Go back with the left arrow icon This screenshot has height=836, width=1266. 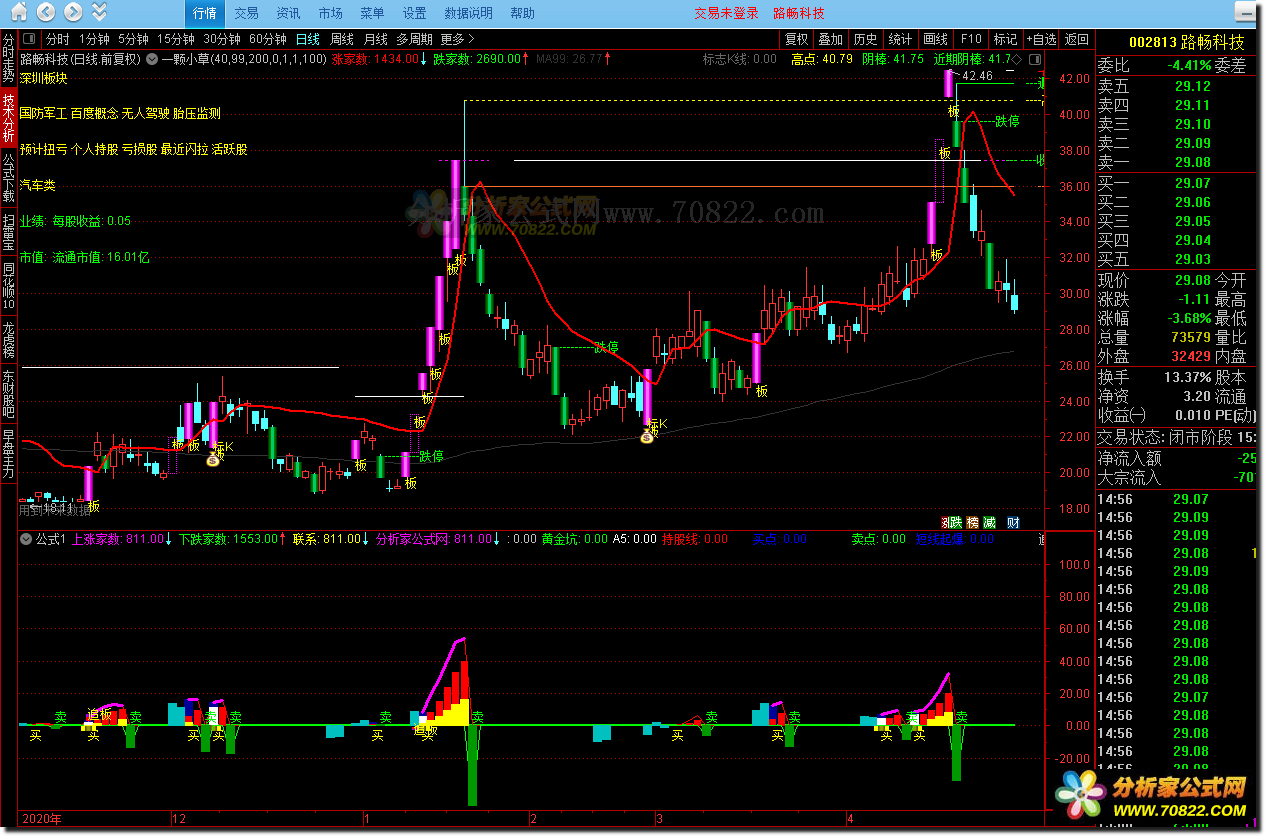point(45,13)
